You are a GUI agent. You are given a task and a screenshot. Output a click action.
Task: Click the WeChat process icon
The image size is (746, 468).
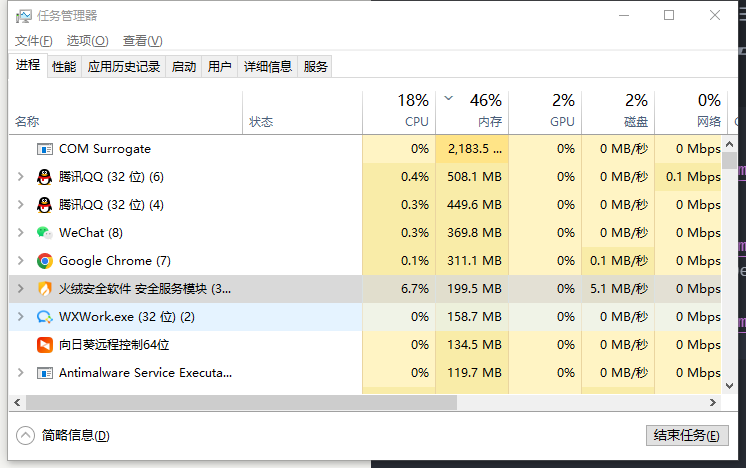44,233
